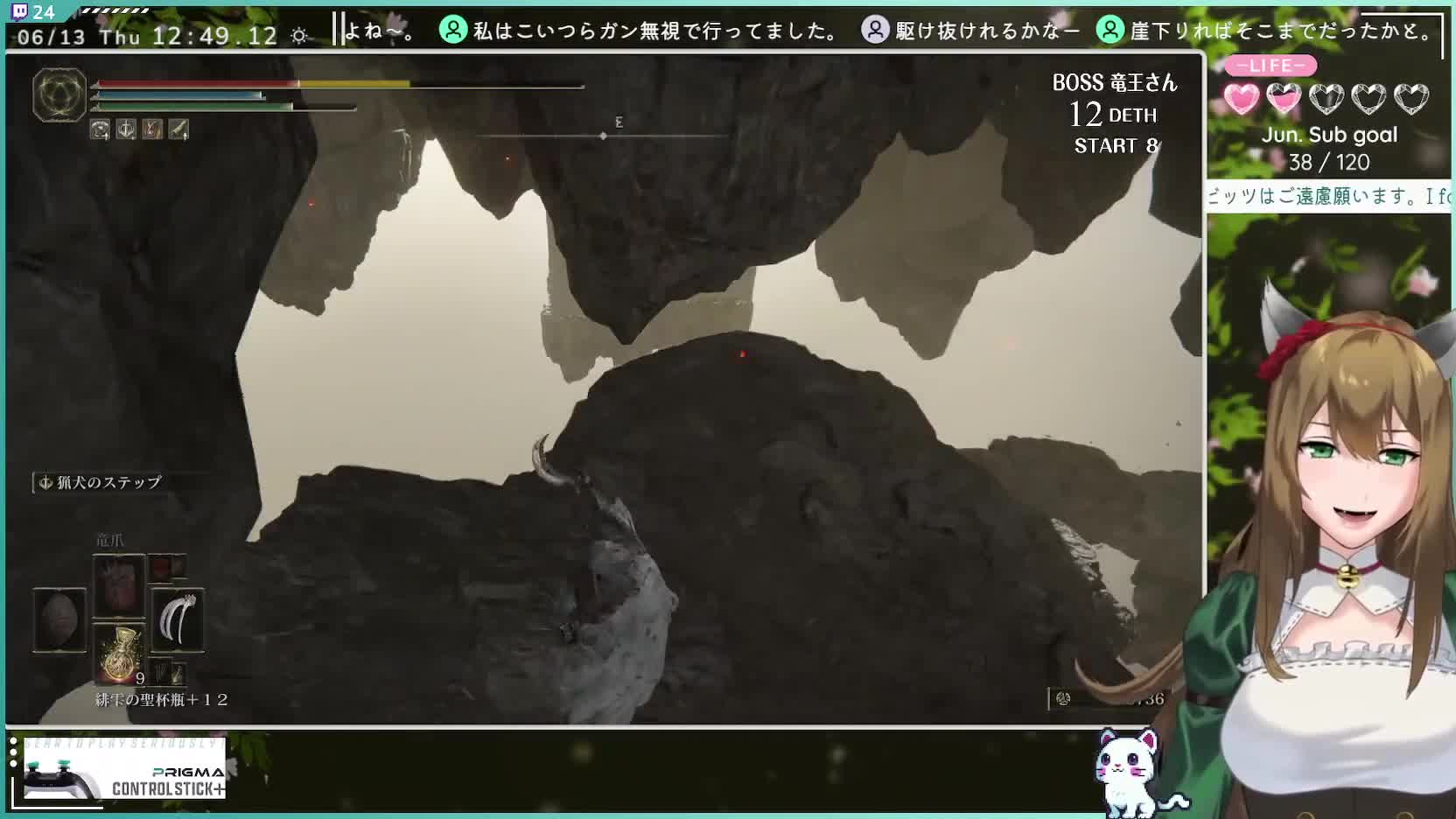Click the leftmost filled pink heart
This screenshot has width=1456, height=819.
pyautogui.click(x=1242, y=99)
